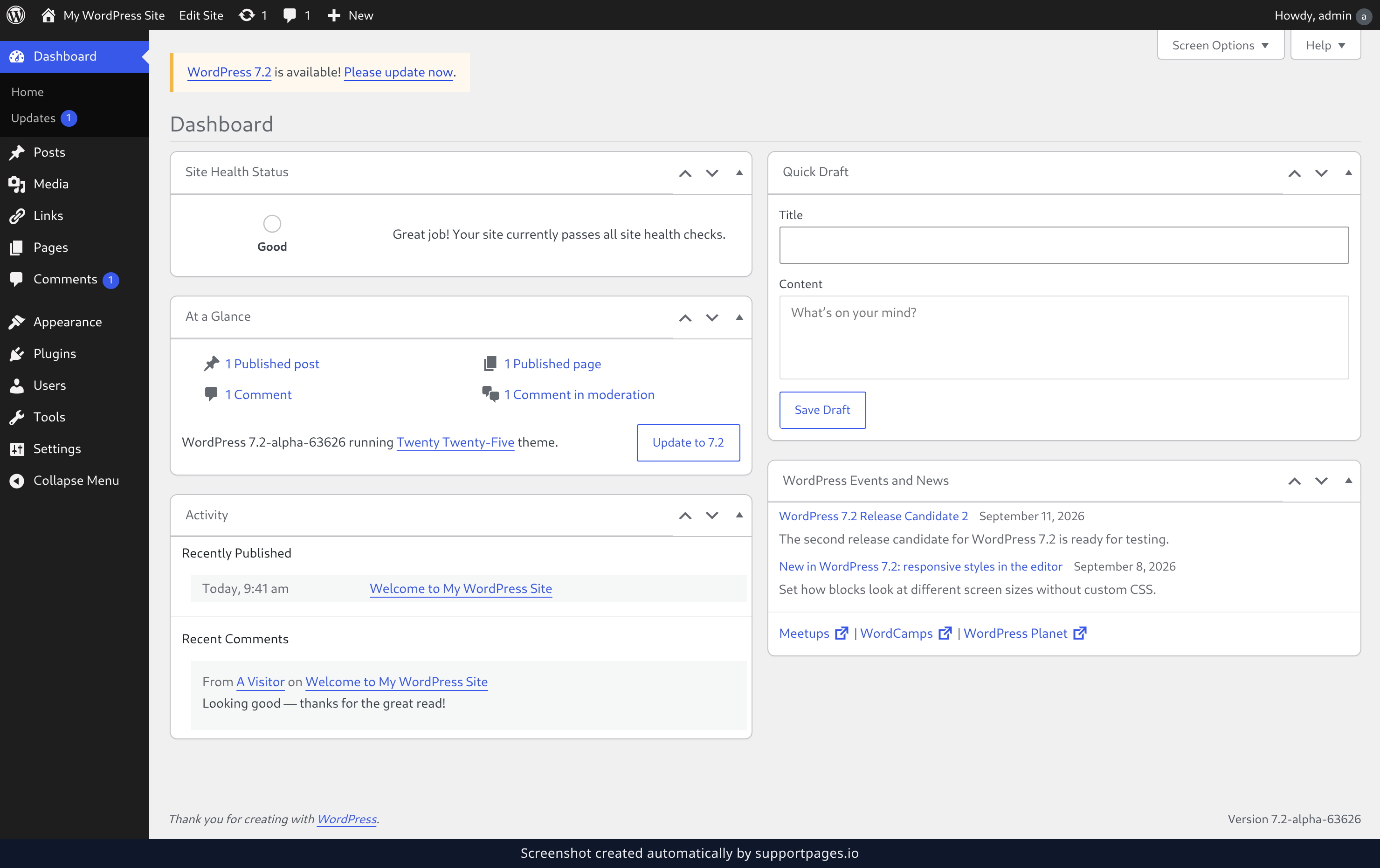
Task: Open 1 Comment in moderation link
Action: click(x=579, y=395)
